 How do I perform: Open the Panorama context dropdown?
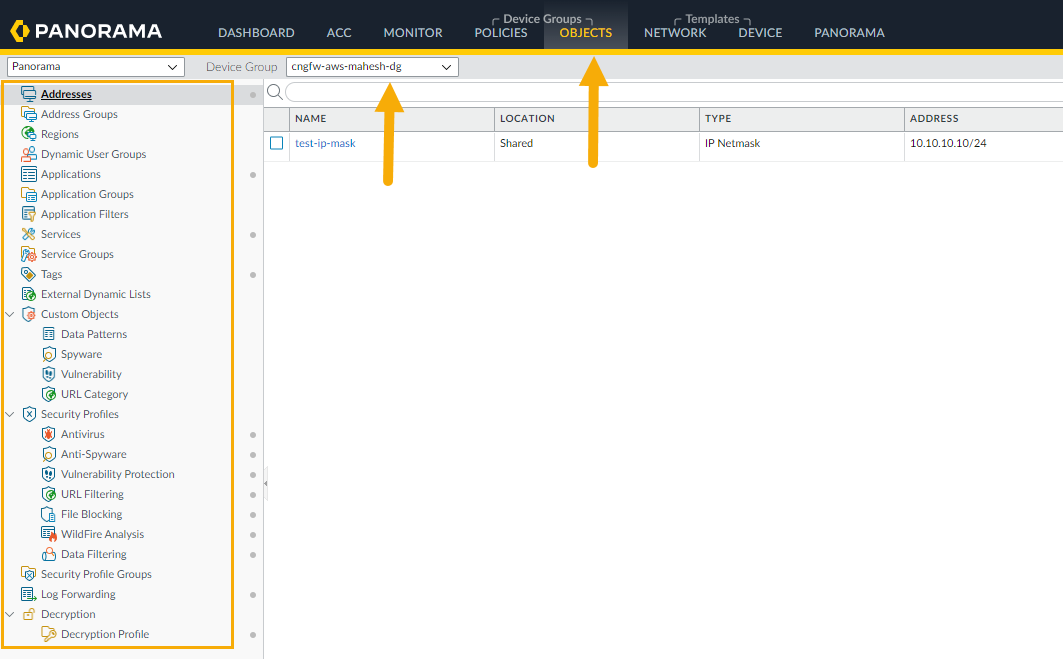[x=95, y=67]
